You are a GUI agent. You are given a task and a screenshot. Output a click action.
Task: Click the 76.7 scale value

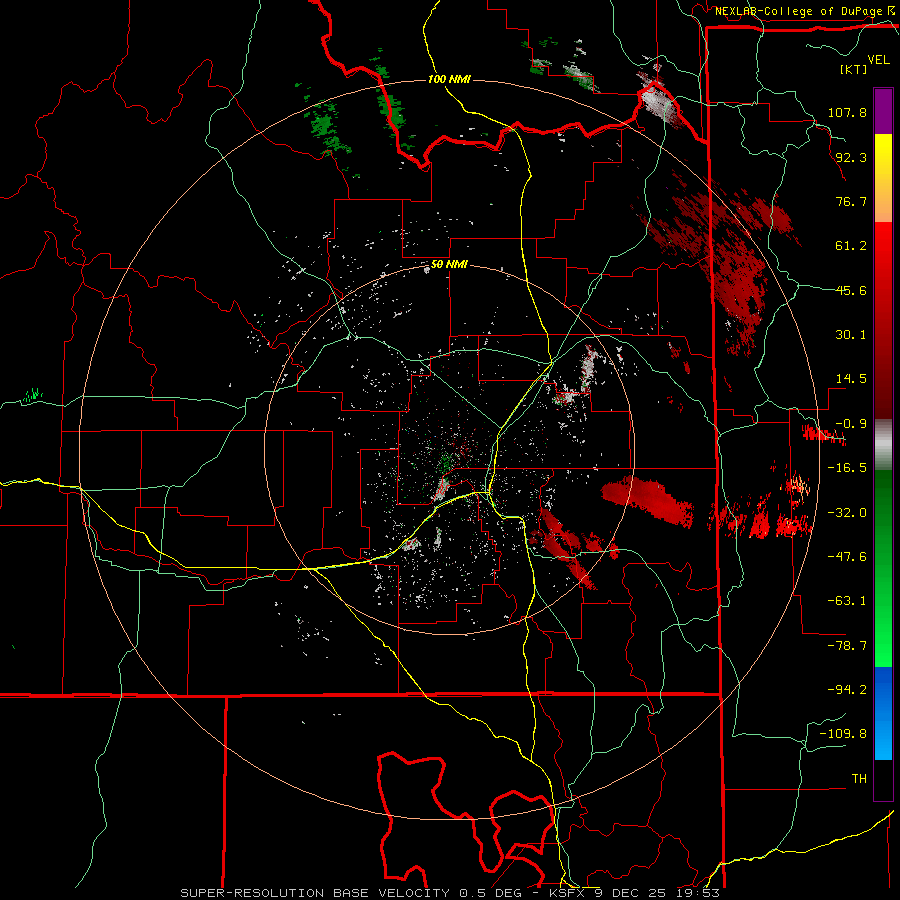click(851, 201)
